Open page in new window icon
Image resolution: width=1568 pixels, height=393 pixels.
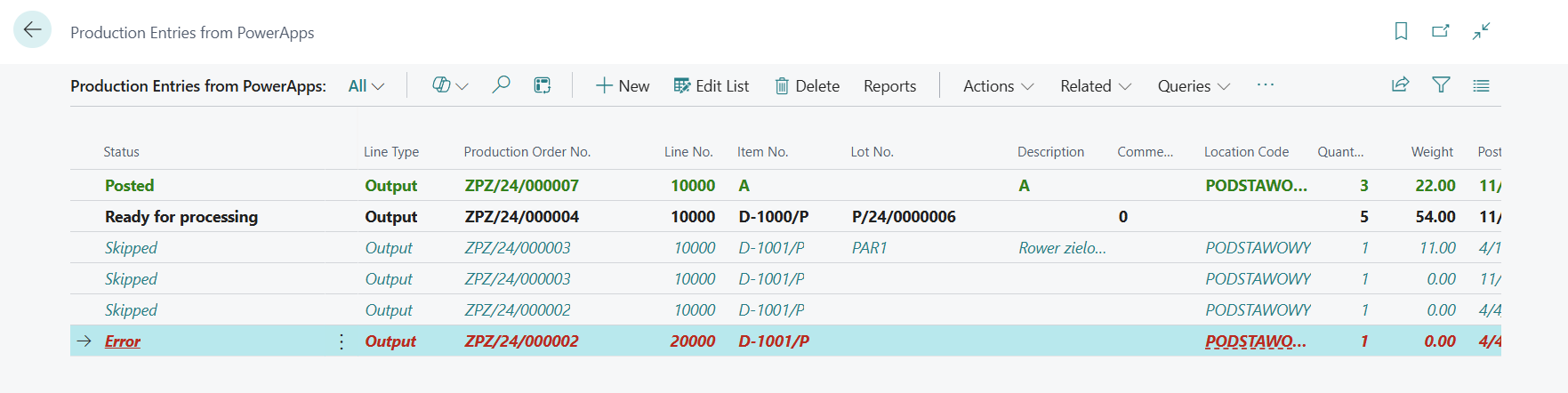[1441, 31]
